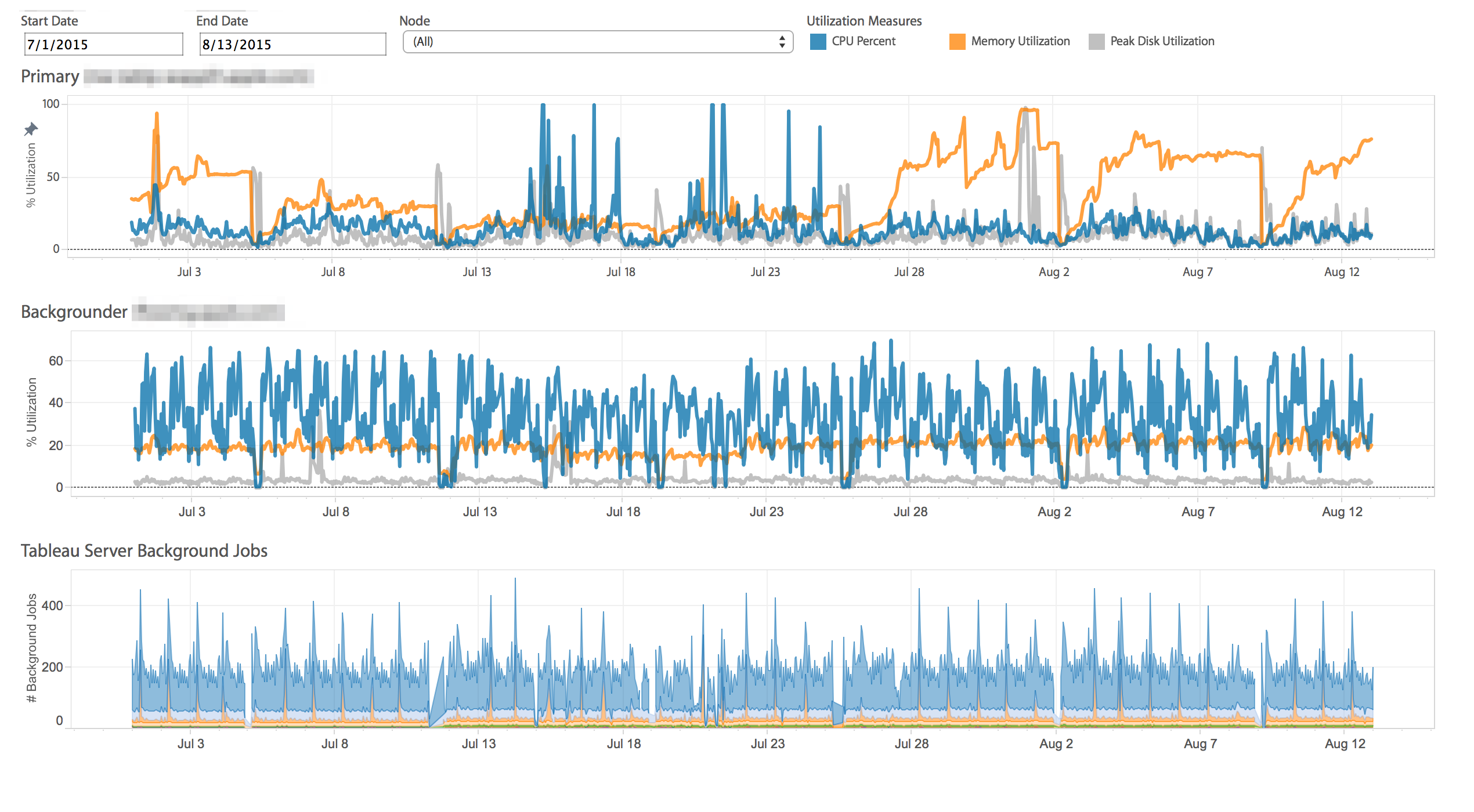Screen dimensions: 1474x812
Task: Click the 40 tick on Backgrounder y-axis
Action: 56,403
